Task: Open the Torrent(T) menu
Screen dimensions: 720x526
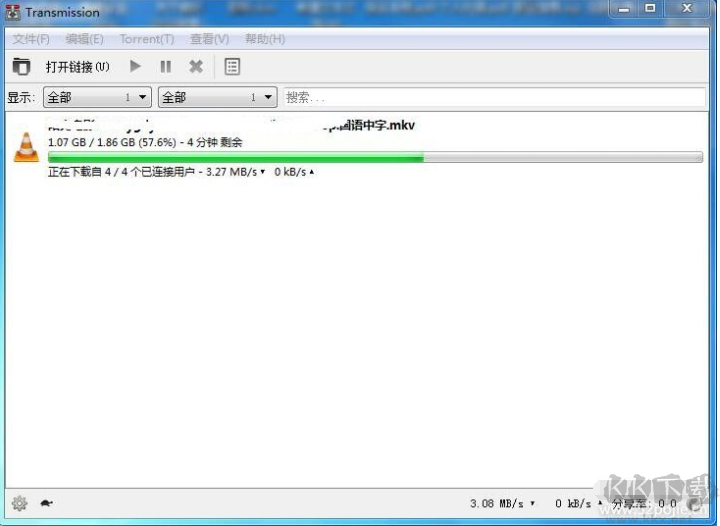Action: click(146, 39)
